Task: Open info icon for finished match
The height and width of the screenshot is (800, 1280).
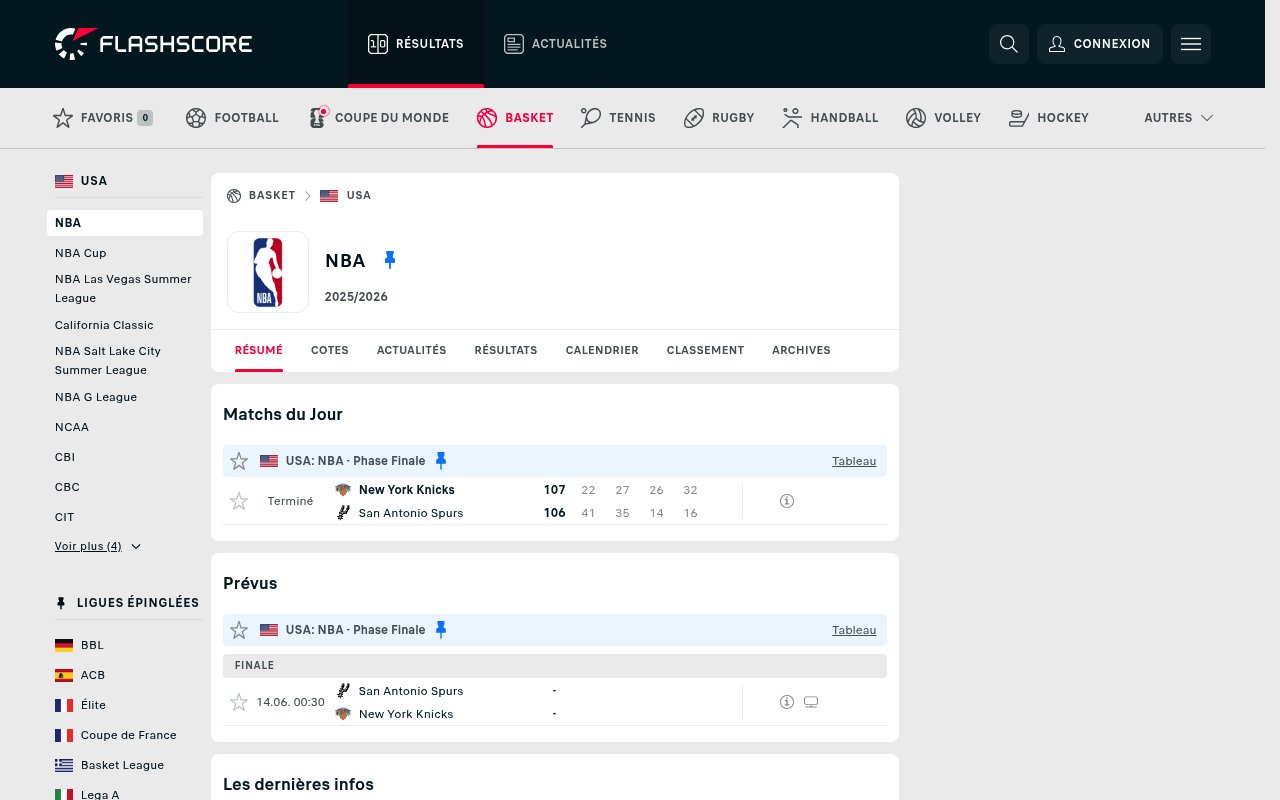Action: click(787, 501)
